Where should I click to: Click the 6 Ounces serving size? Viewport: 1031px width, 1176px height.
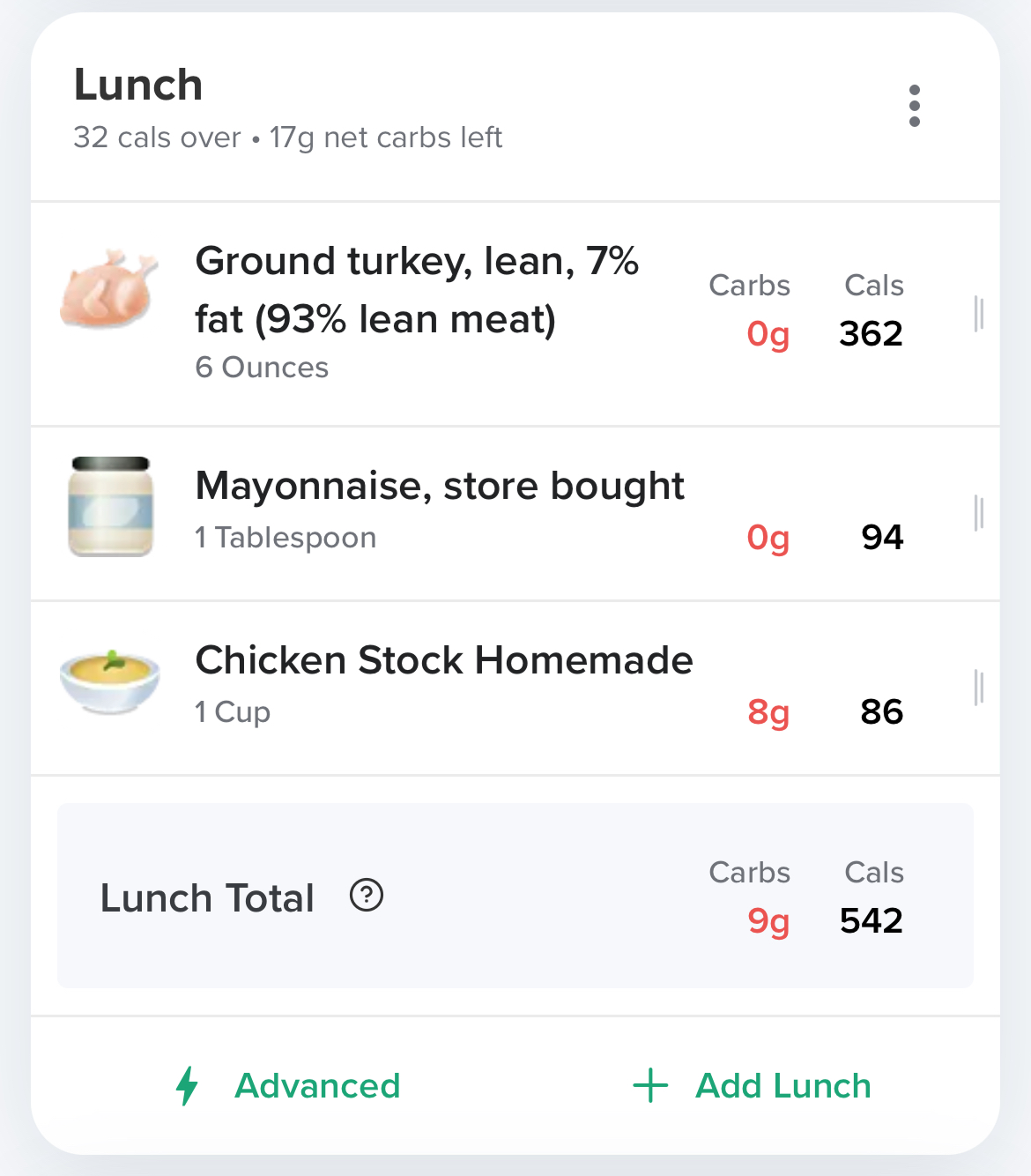pos(262,368)
